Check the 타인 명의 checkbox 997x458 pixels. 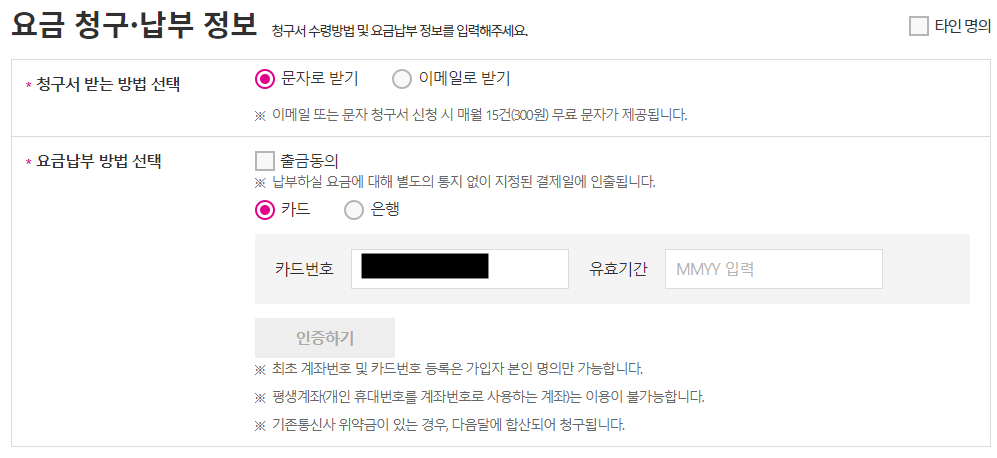pos(919,27)
